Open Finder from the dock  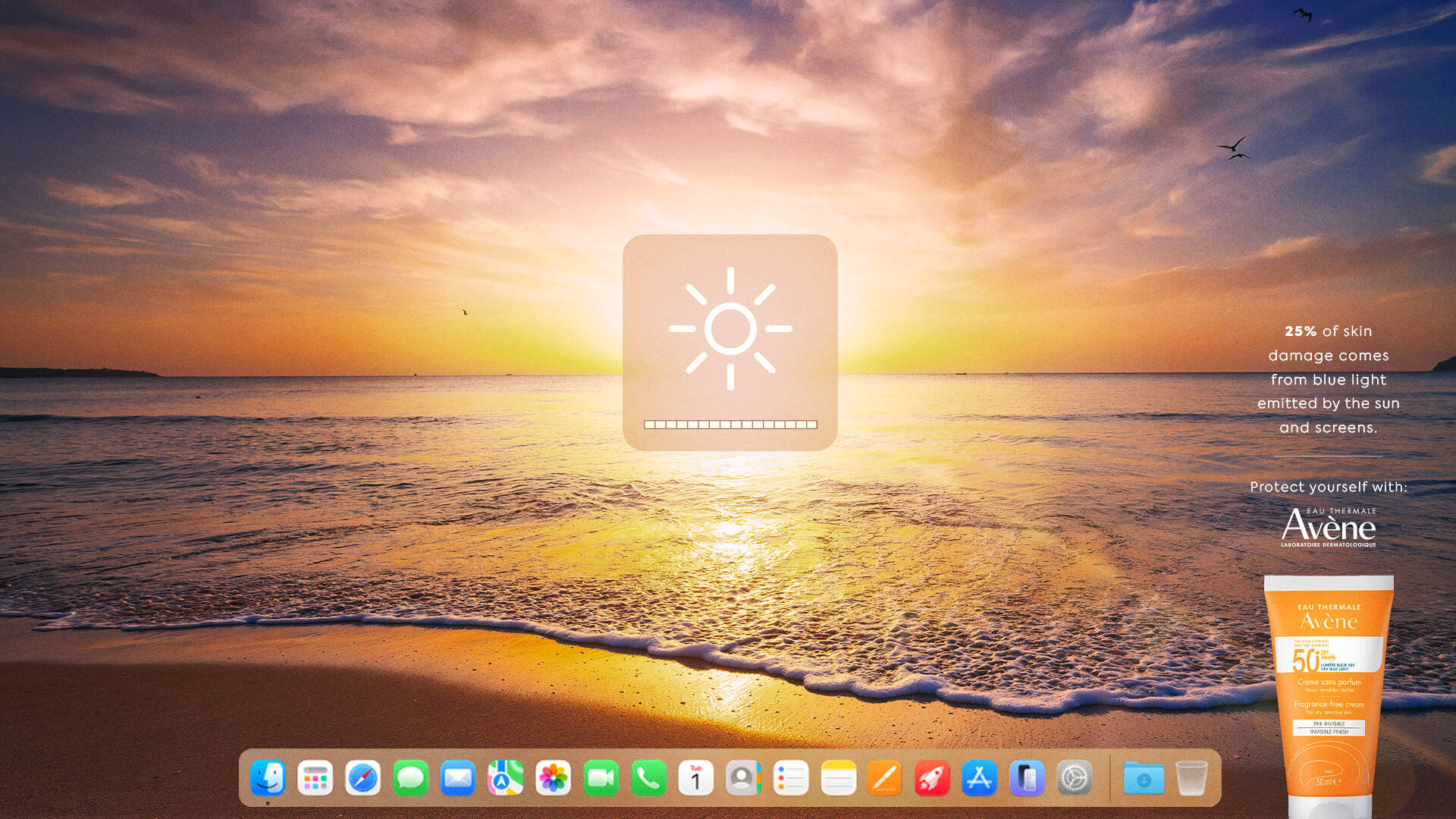[x=268, y=778]
